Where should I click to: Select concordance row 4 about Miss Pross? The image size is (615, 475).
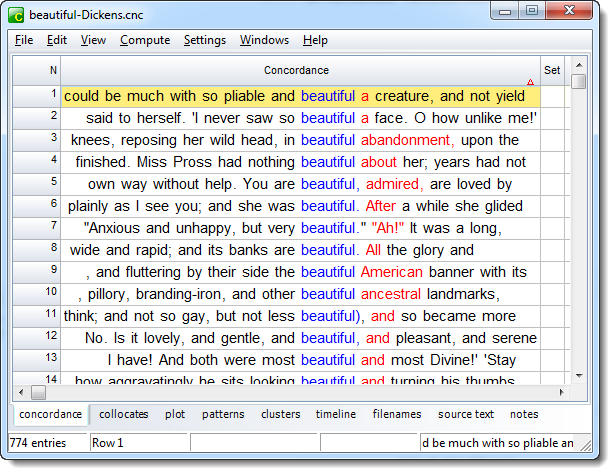[x=300, y=162]
